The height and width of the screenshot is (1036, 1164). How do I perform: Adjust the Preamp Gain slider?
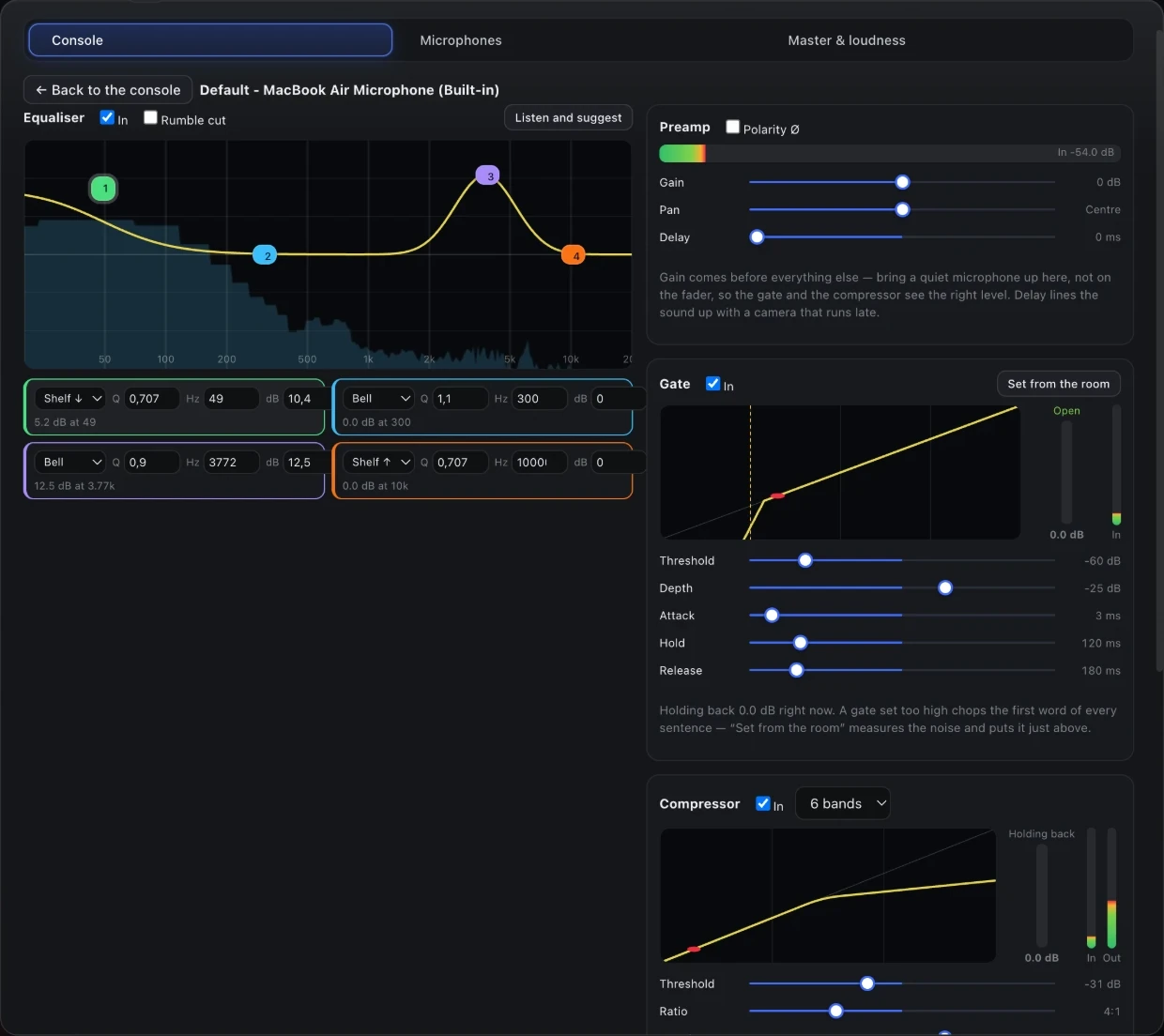pos(902,182)
